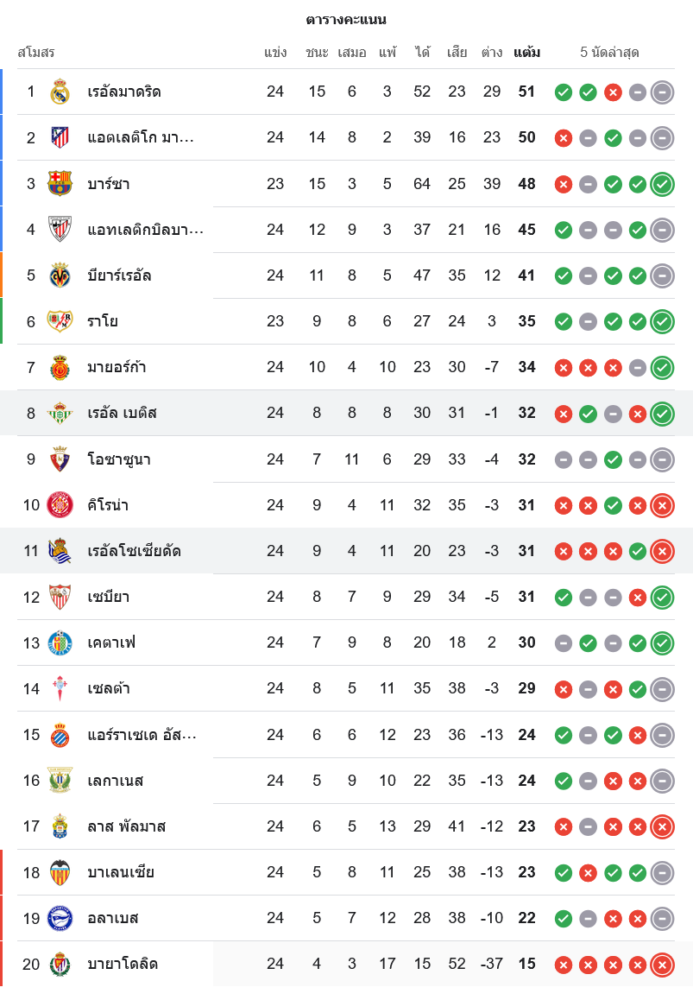Click the Barcelona club crest
The width and height of the screenshot is (693, 1000).
(60, 184)
